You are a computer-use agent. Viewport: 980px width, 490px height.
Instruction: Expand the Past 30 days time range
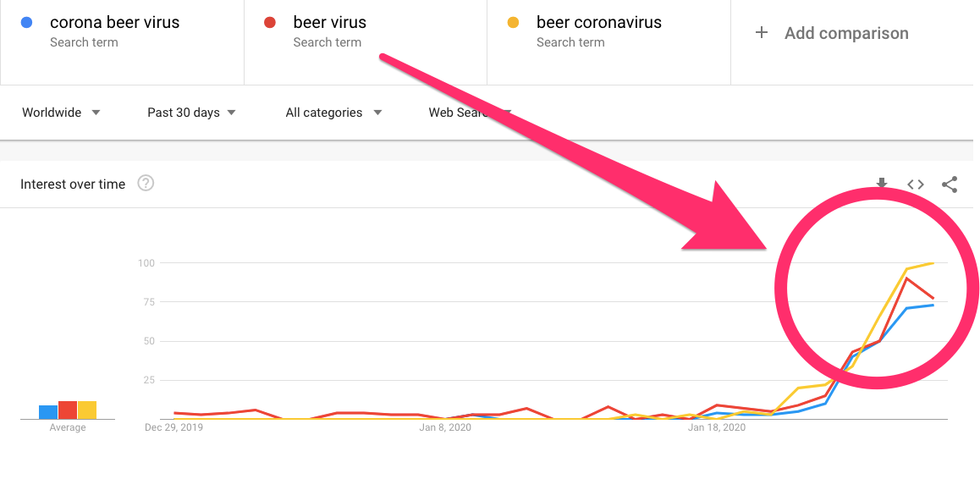tap(191, 113)
